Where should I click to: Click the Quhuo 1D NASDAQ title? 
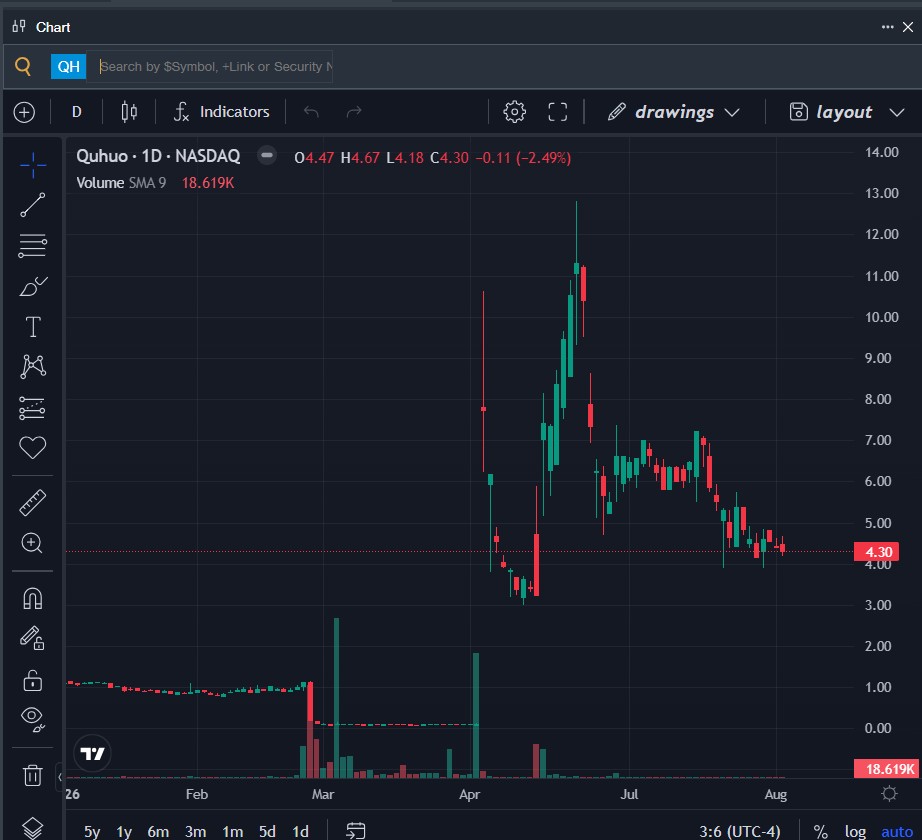(x=158, y=156)
